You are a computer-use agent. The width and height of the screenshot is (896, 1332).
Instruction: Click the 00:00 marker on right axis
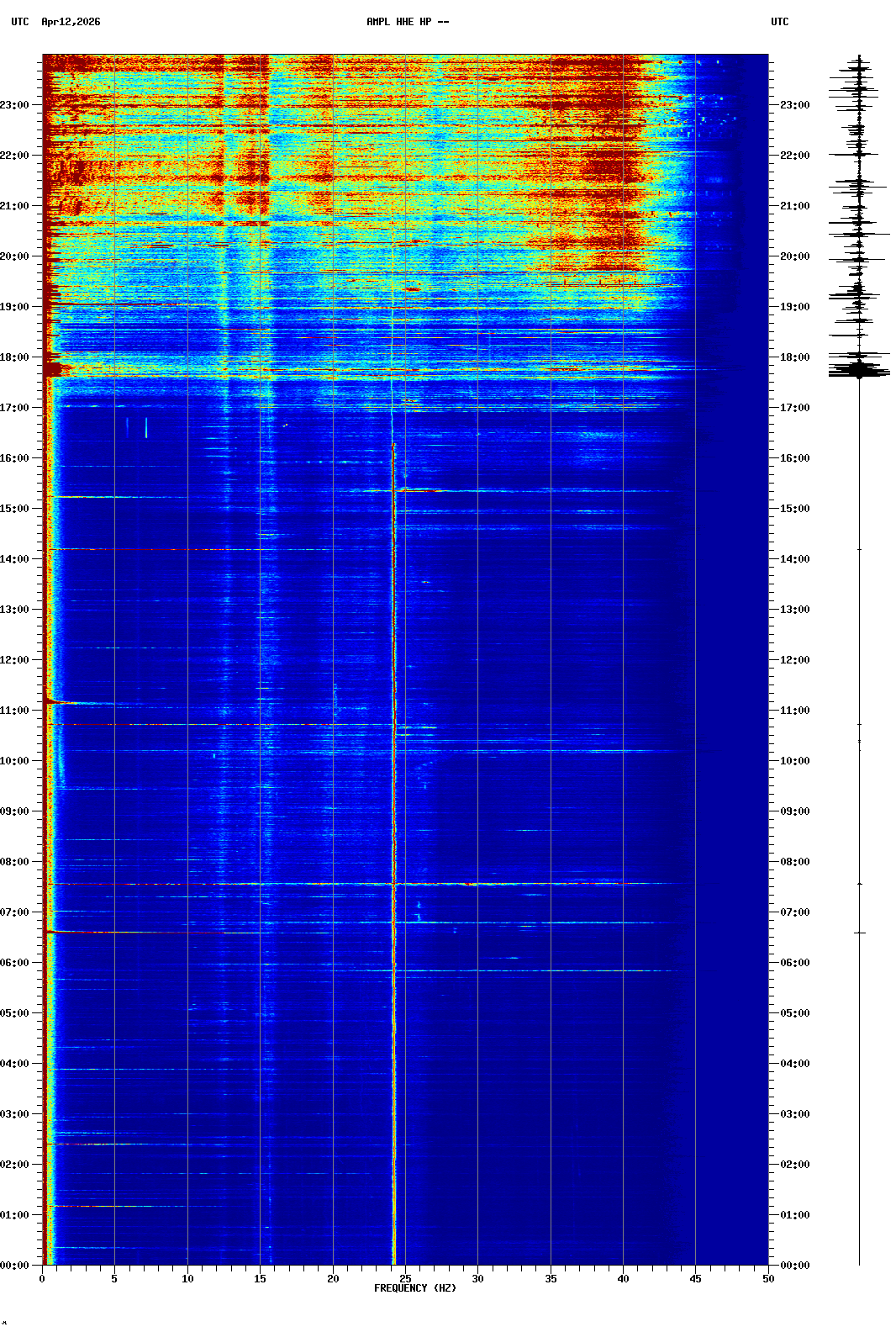tap(794, 1266)
